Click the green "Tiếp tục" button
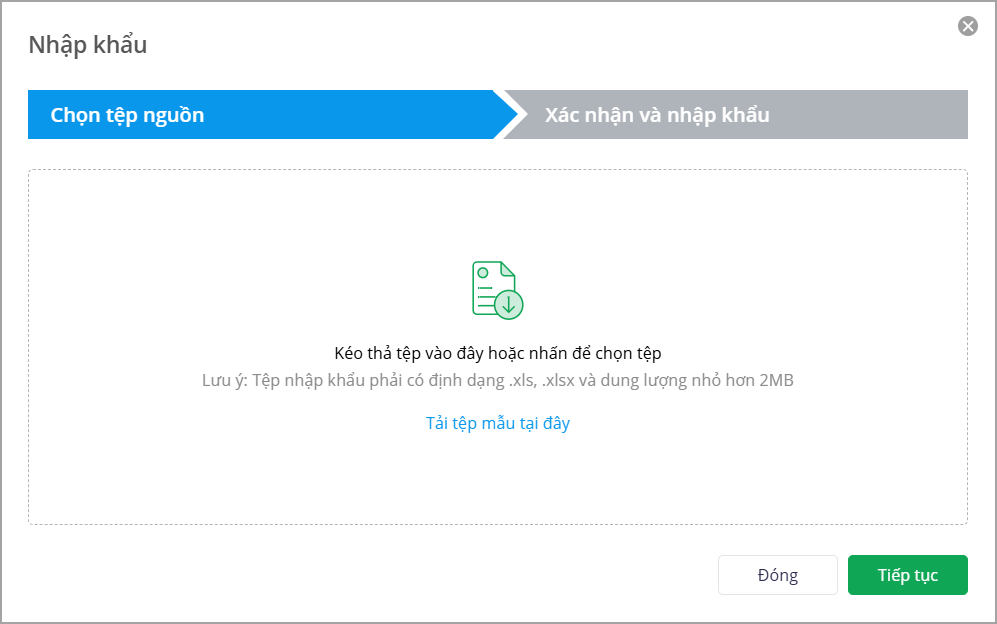997x624 pixels. tap(907, 575)
